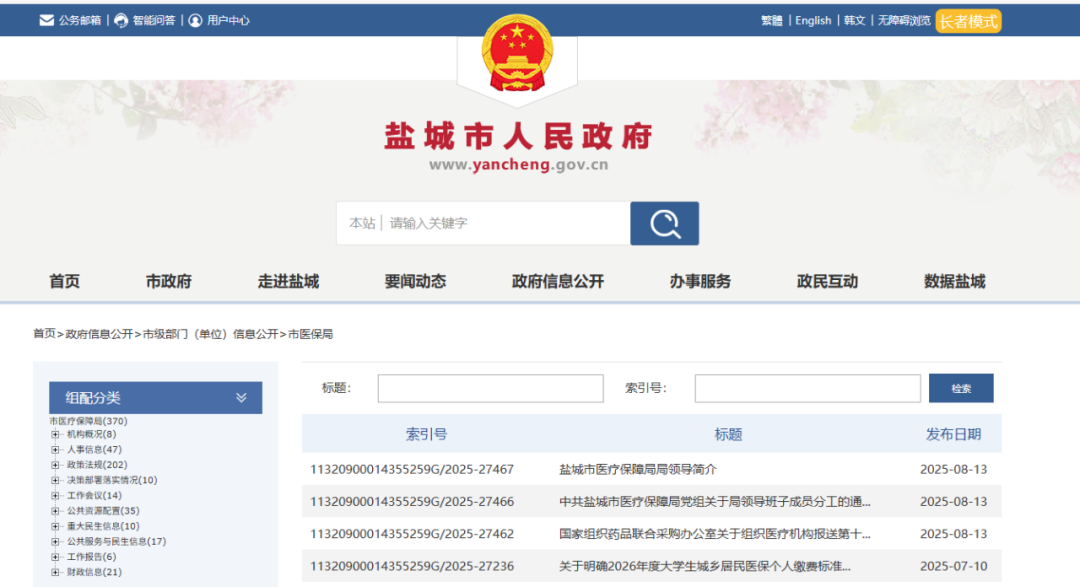Screen dimensions: 1080x587
Task: Click the www.yancheng.gov.cn URL text
Action: tap(519, 165)
